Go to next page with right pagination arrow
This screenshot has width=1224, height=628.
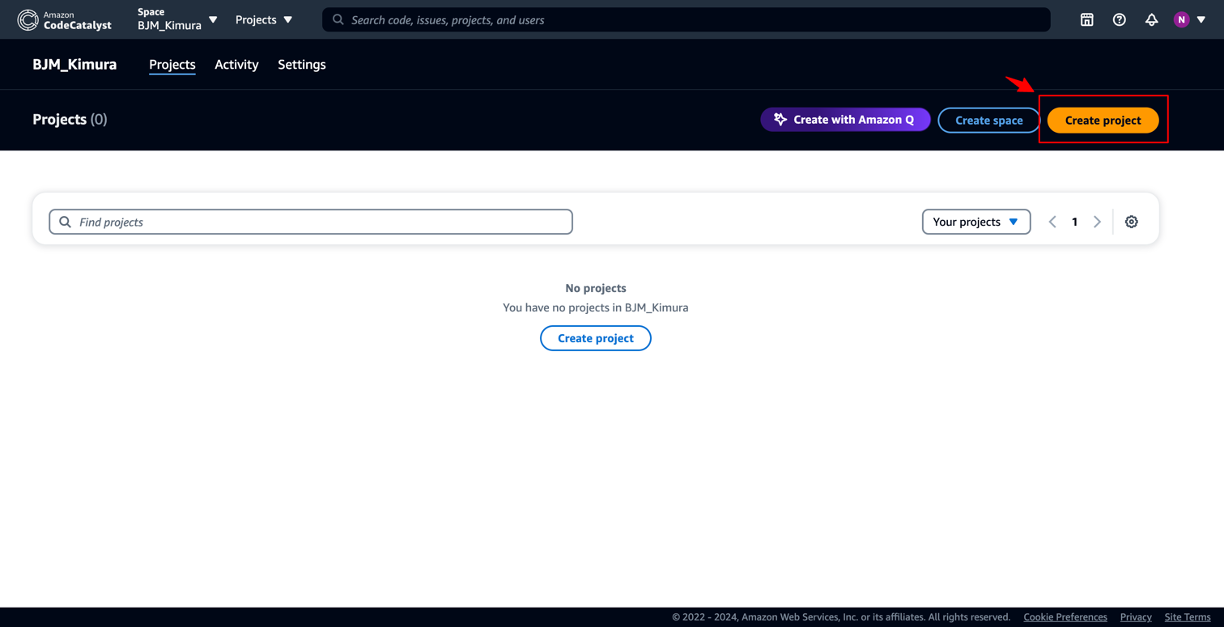(1097, 221)
